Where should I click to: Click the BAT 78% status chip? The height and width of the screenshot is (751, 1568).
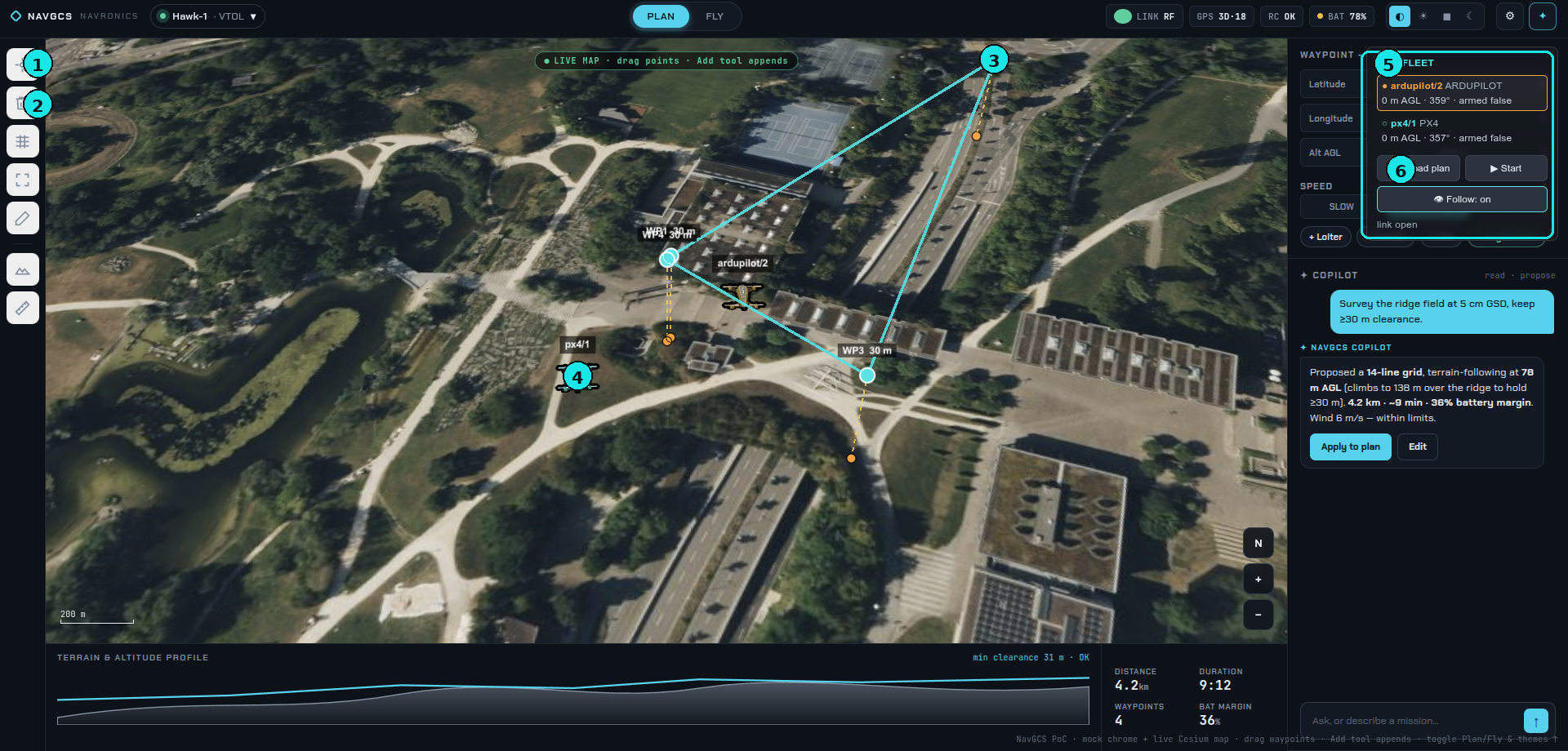click(1341, 16)
